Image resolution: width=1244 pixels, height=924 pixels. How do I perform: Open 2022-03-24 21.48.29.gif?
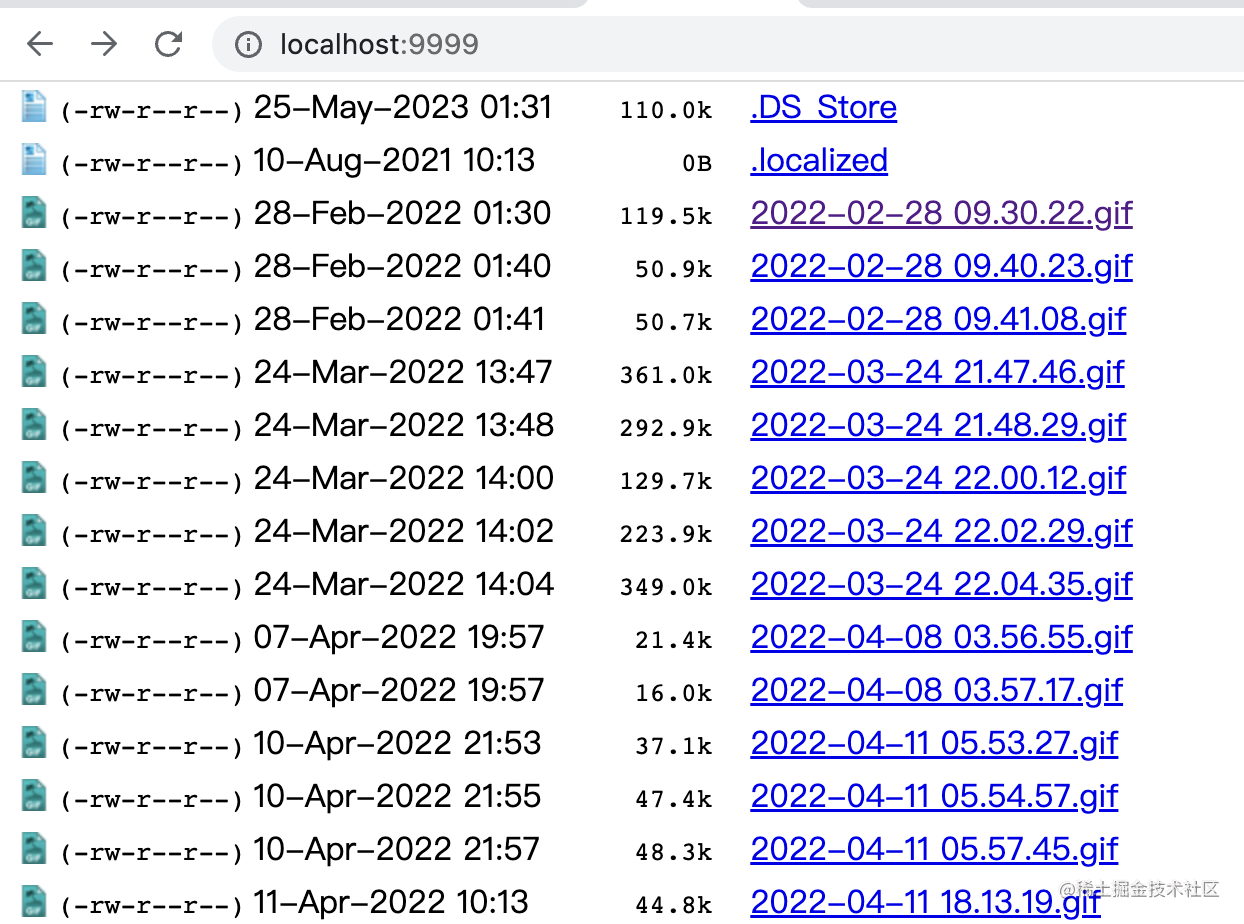tap(937, 426)
